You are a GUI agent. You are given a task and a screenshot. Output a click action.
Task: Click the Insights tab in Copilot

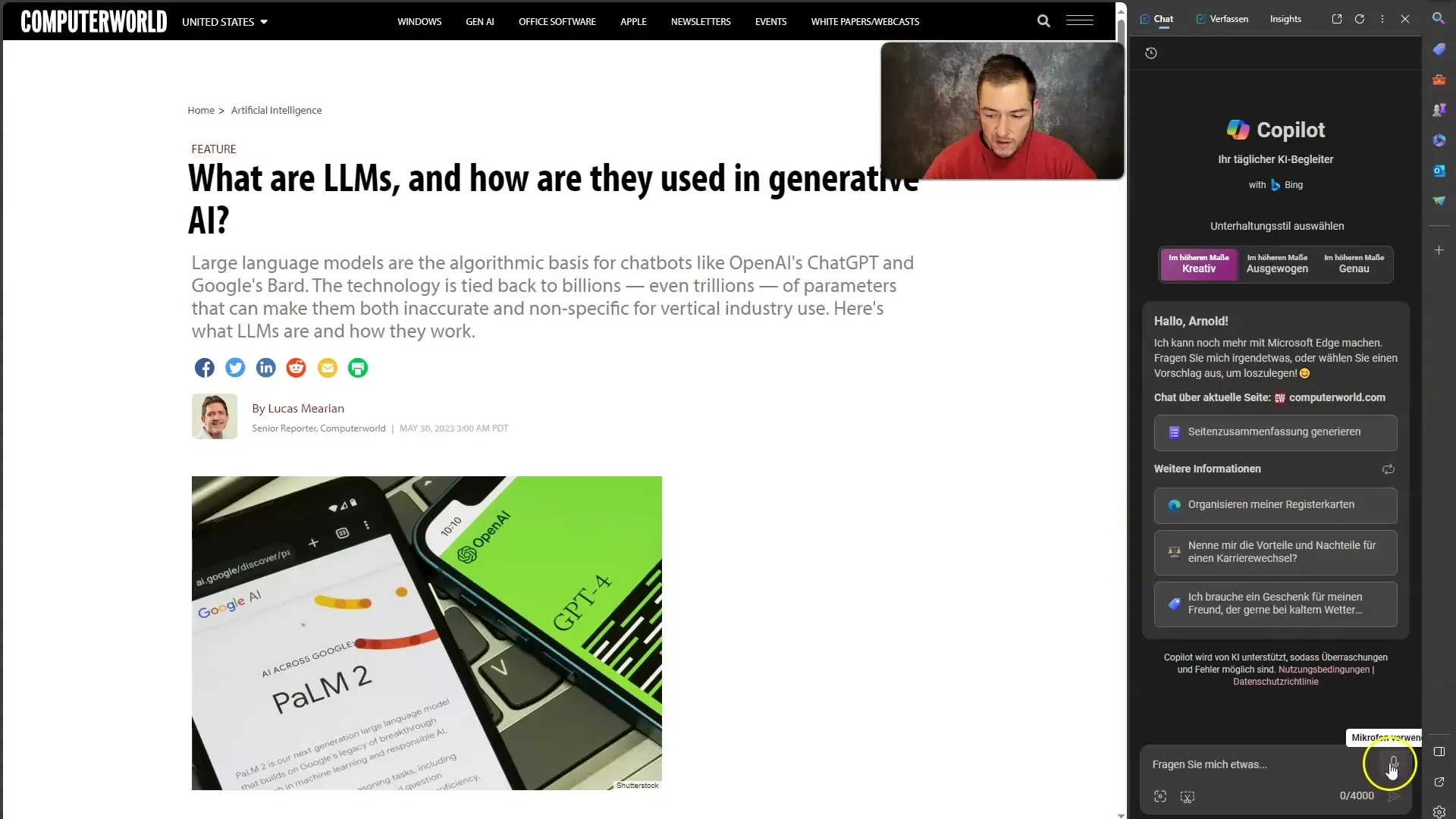1286,19
